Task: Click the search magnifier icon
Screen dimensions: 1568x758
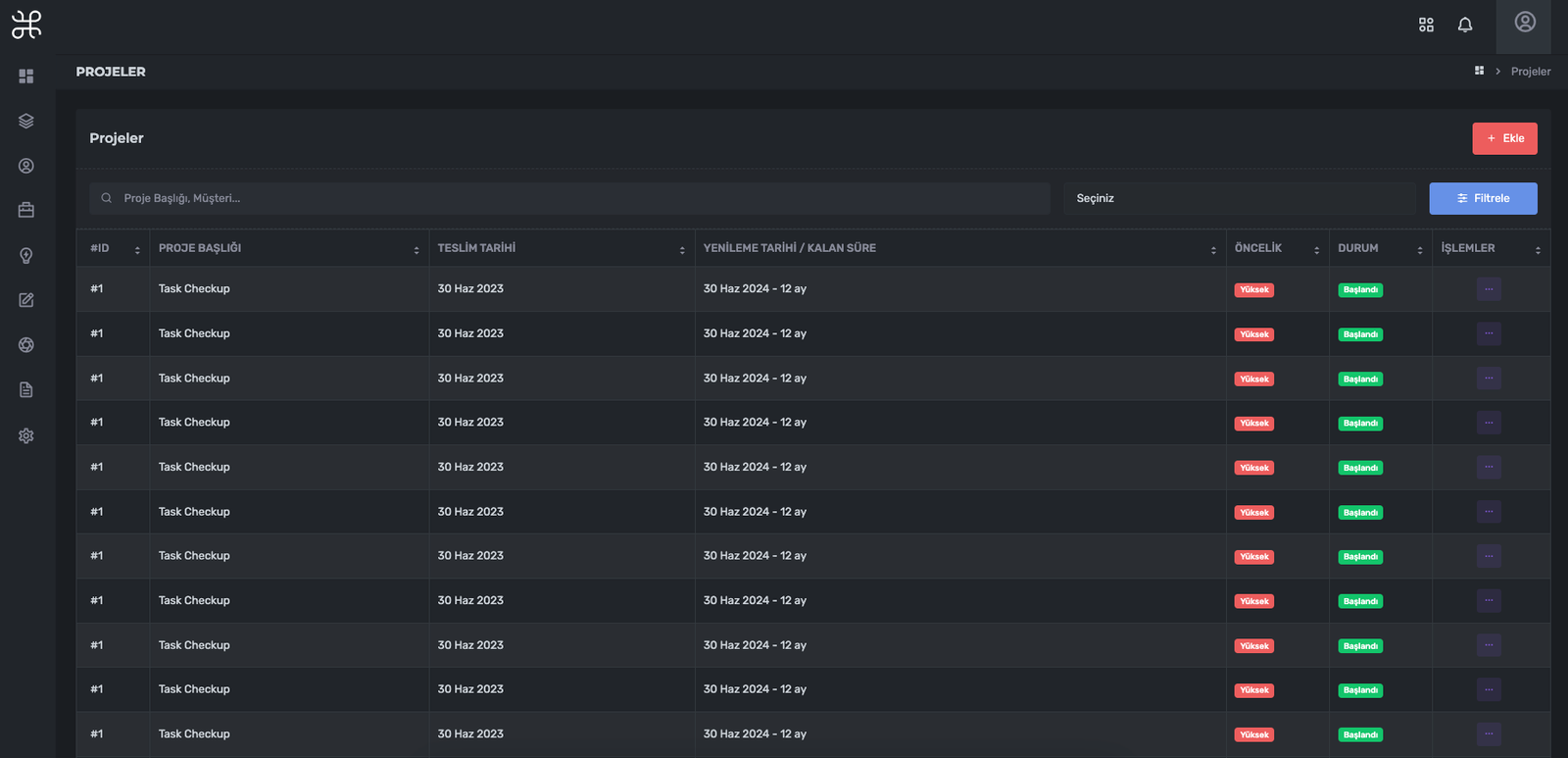Action: (x=106, y=198)
